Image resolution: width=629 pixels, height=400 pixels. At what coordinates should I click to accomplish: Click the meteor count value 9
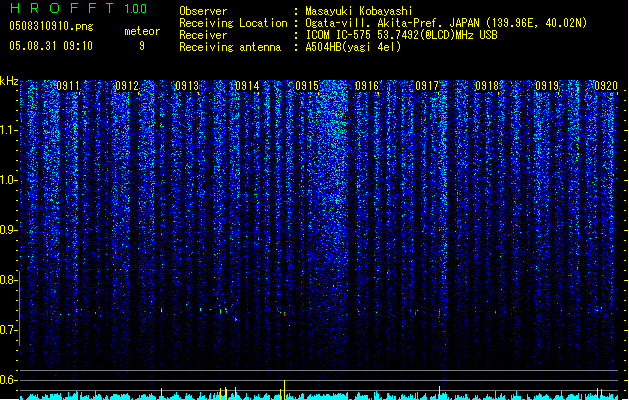coord(142,46)
